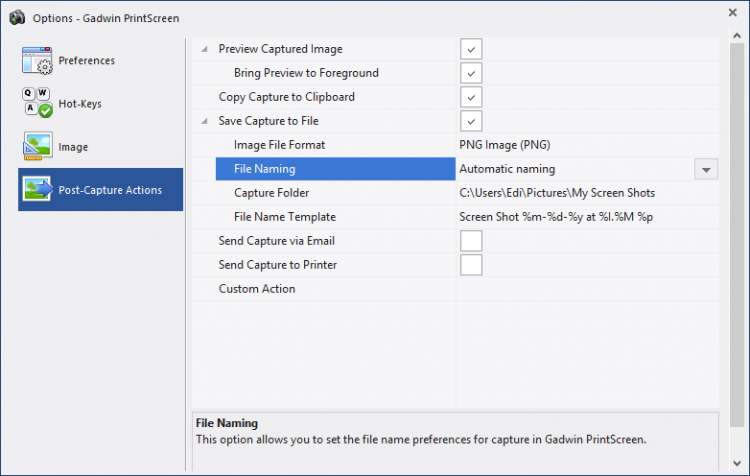Open the File Naming dropdown arrow
750x476 pixels.
[x=707, y=169]
